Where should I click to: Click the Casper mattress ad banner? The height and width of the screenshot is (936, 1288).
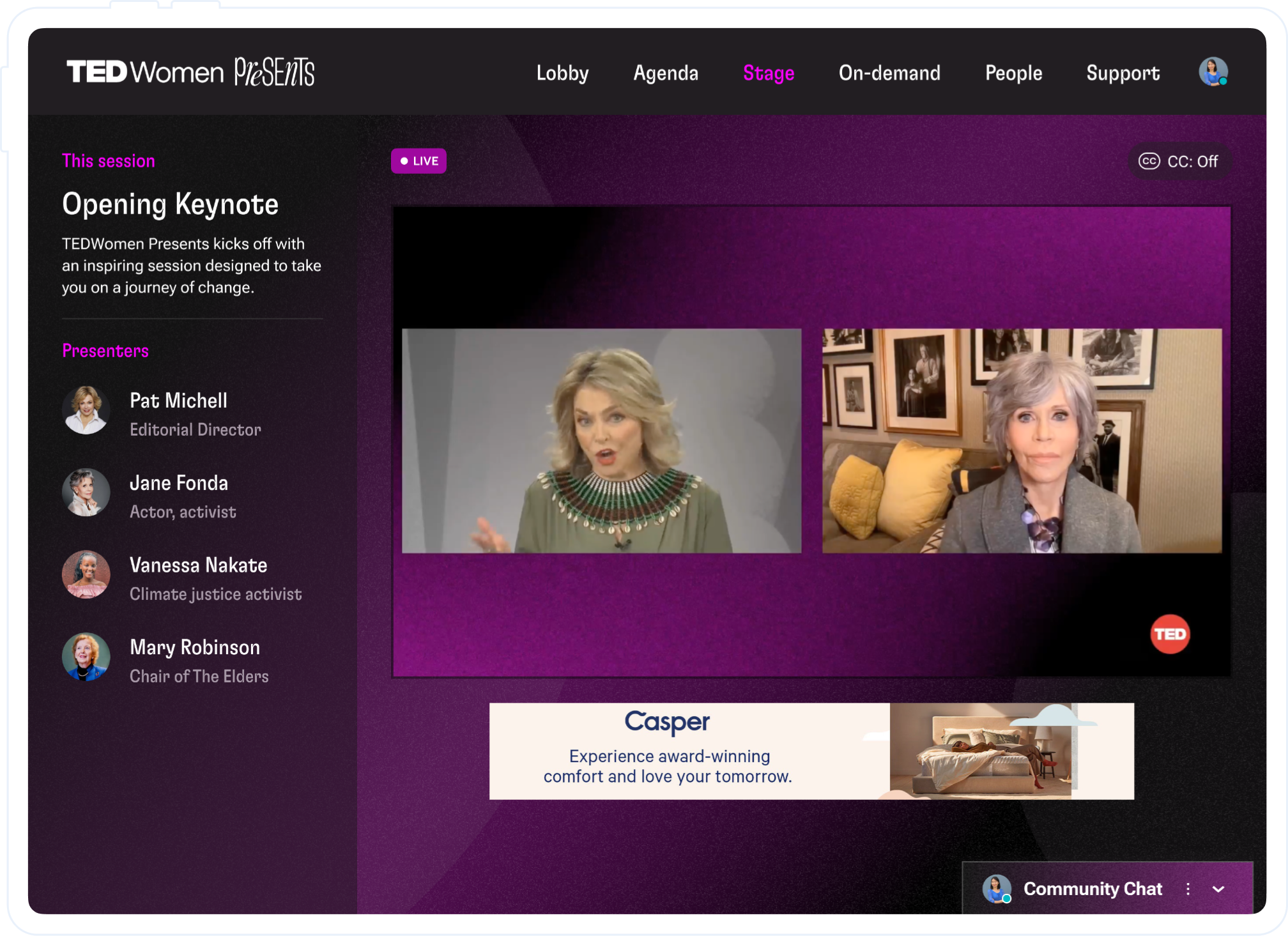[811, 751]
